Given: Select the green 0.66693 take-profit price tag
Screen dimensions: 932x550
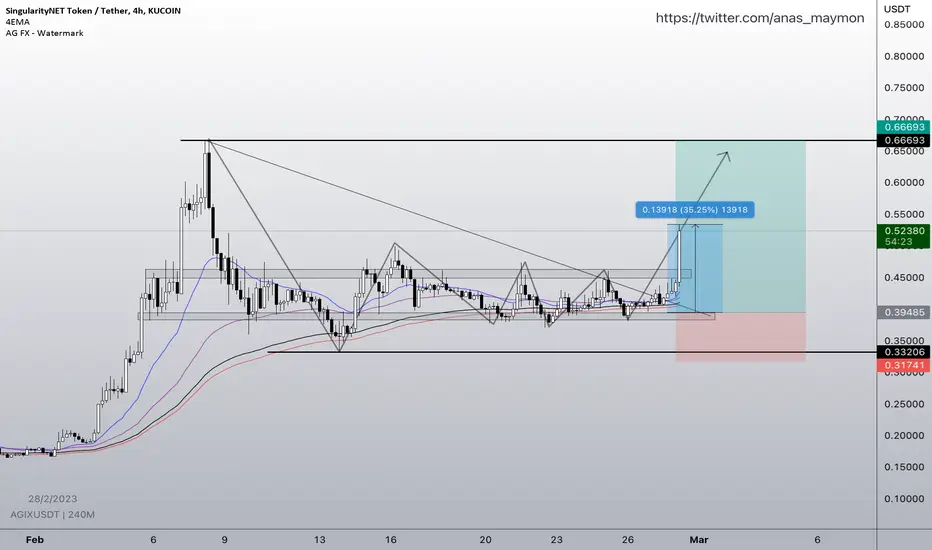Looking at the screenshot, I should pos(903,127).
